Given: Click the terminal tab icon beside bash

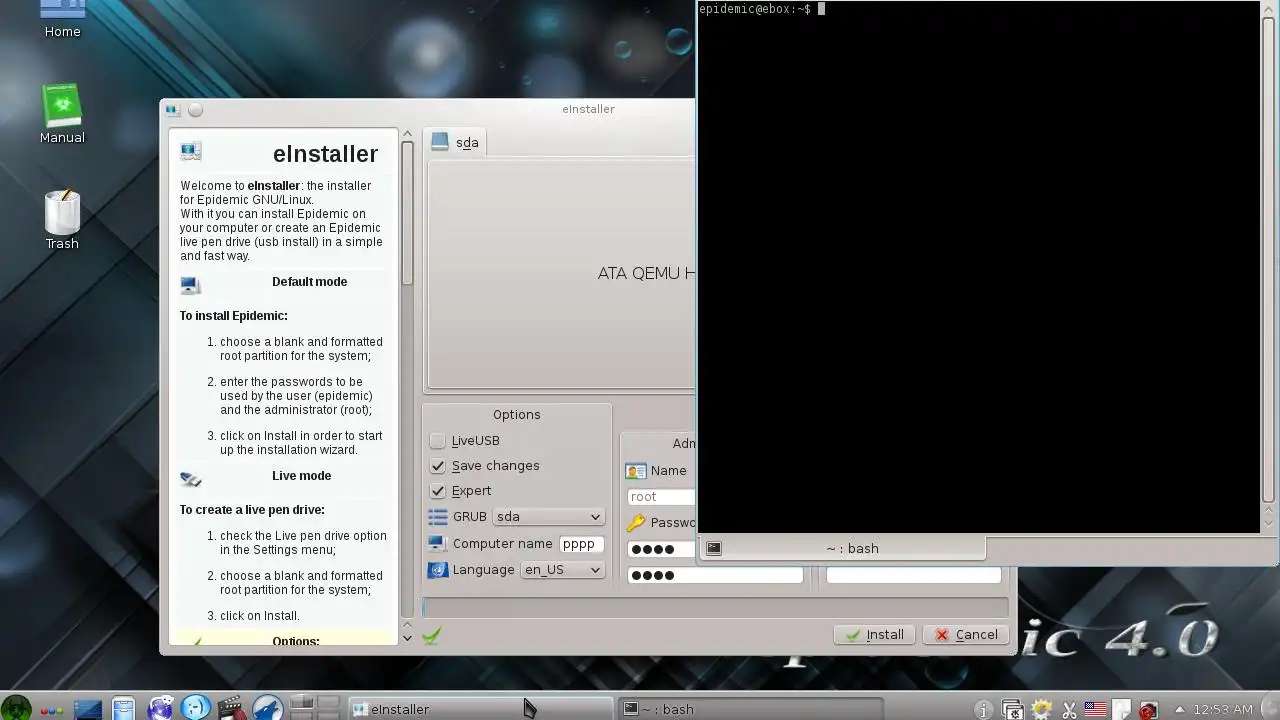Looking at the screenshot, I should point(713,548).
